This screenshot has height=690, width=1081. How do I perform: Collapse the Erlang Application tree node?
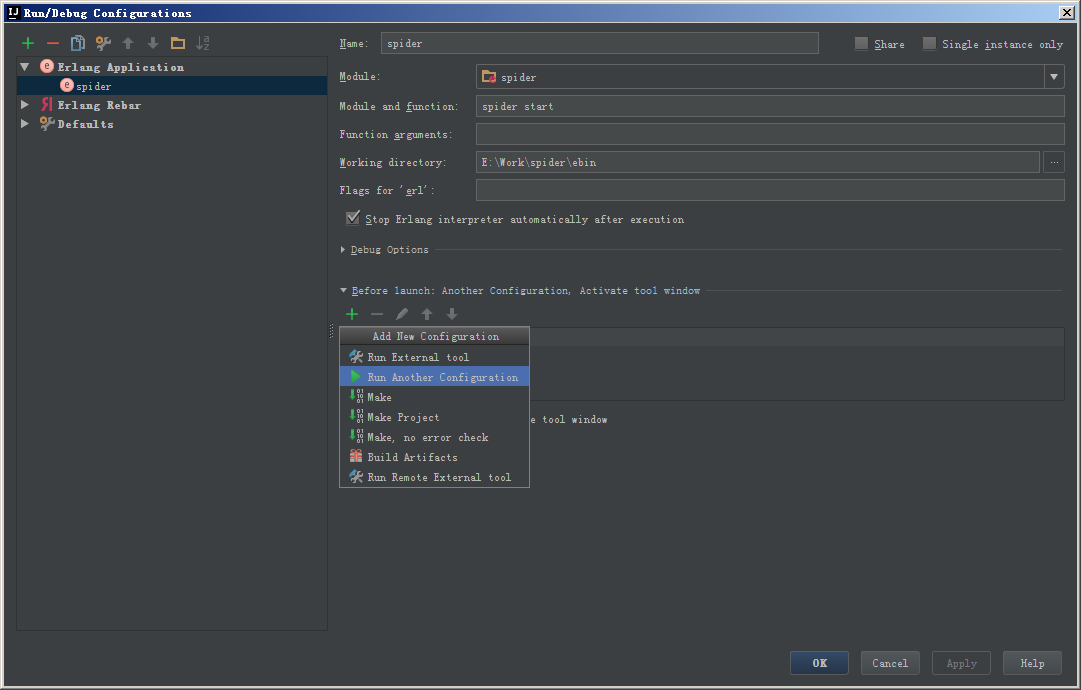tap(23, 66)
